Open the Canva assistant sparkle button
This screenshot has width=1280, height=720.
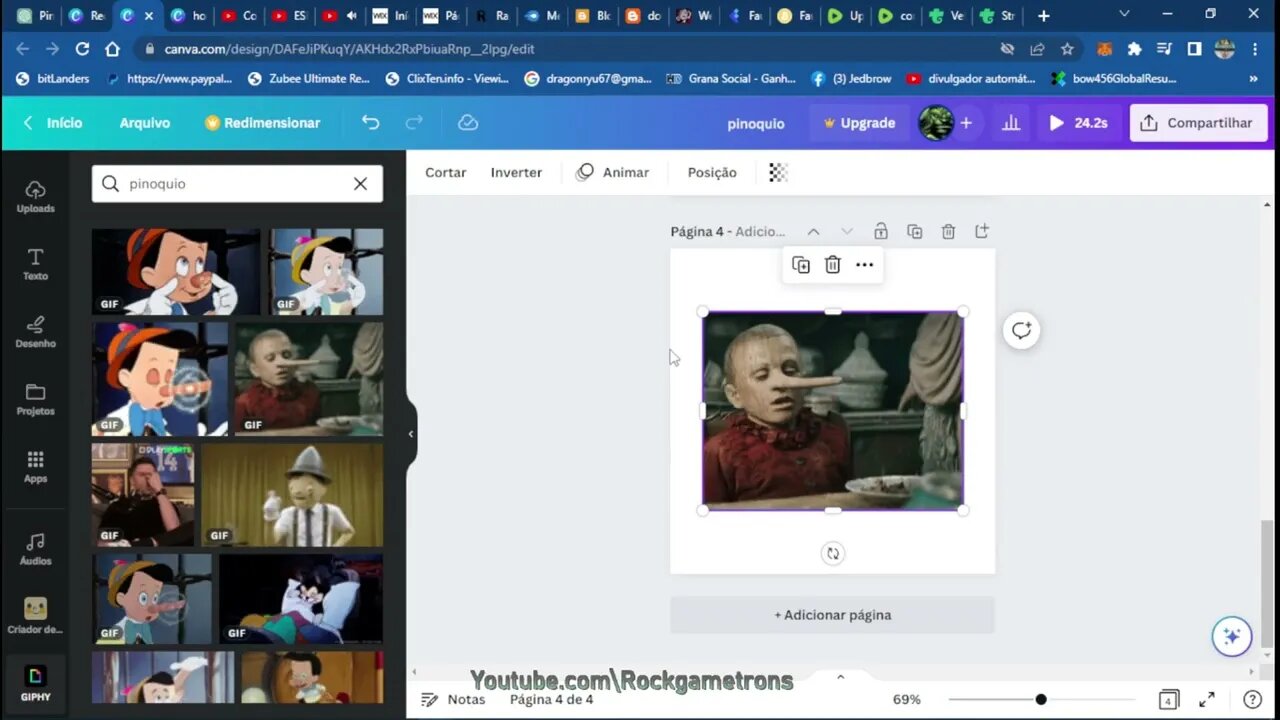click(x=1232, y=636)
